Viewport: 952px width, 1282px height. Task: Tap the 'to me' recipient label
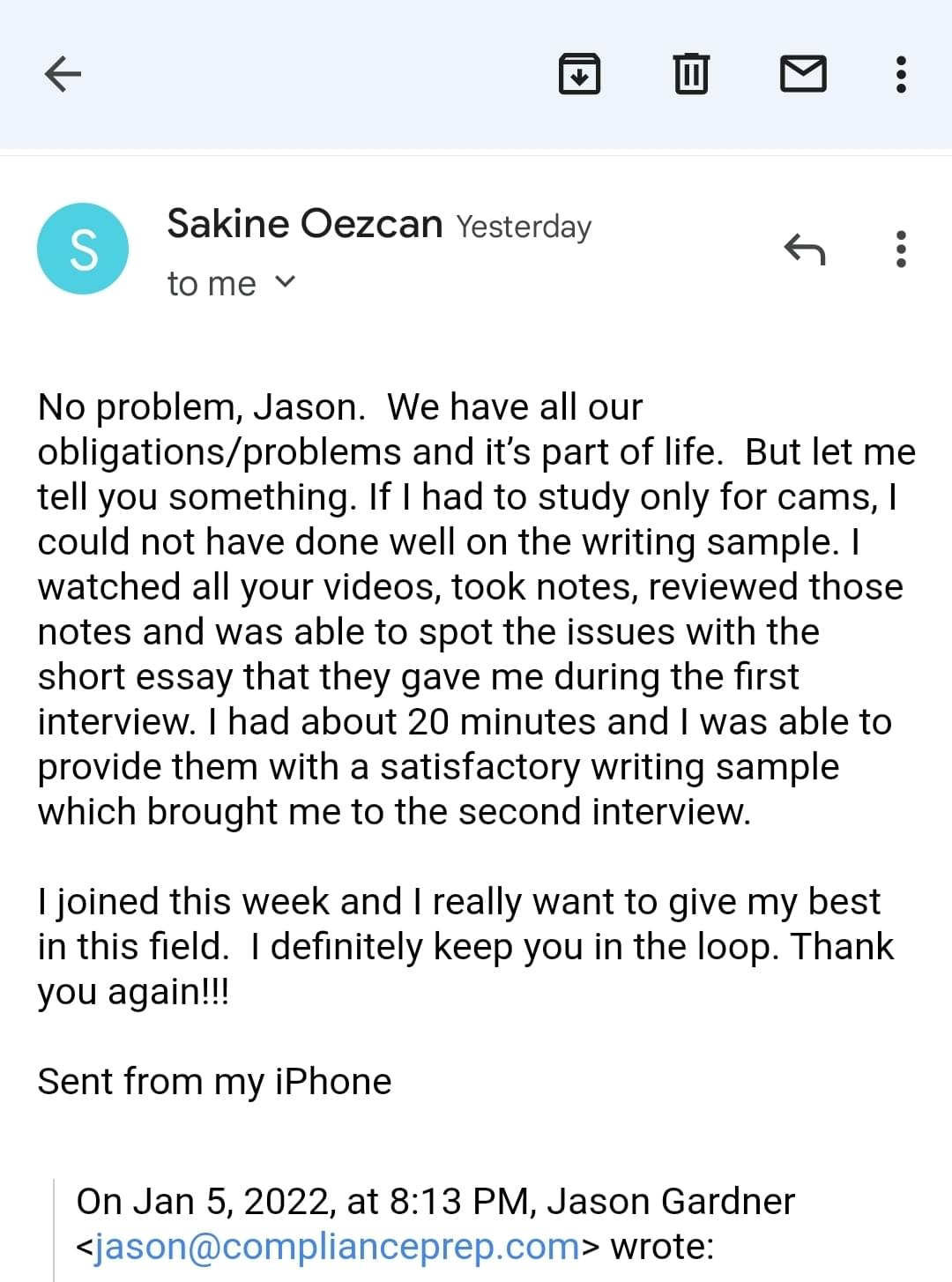click(x=212, y=284)
